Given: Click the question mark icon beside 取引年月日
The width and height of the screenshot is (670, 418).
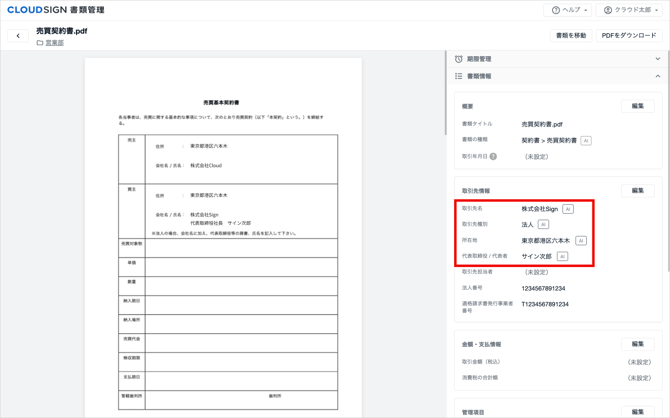Looking at the screenshot, I should click(x=493, y=156).
